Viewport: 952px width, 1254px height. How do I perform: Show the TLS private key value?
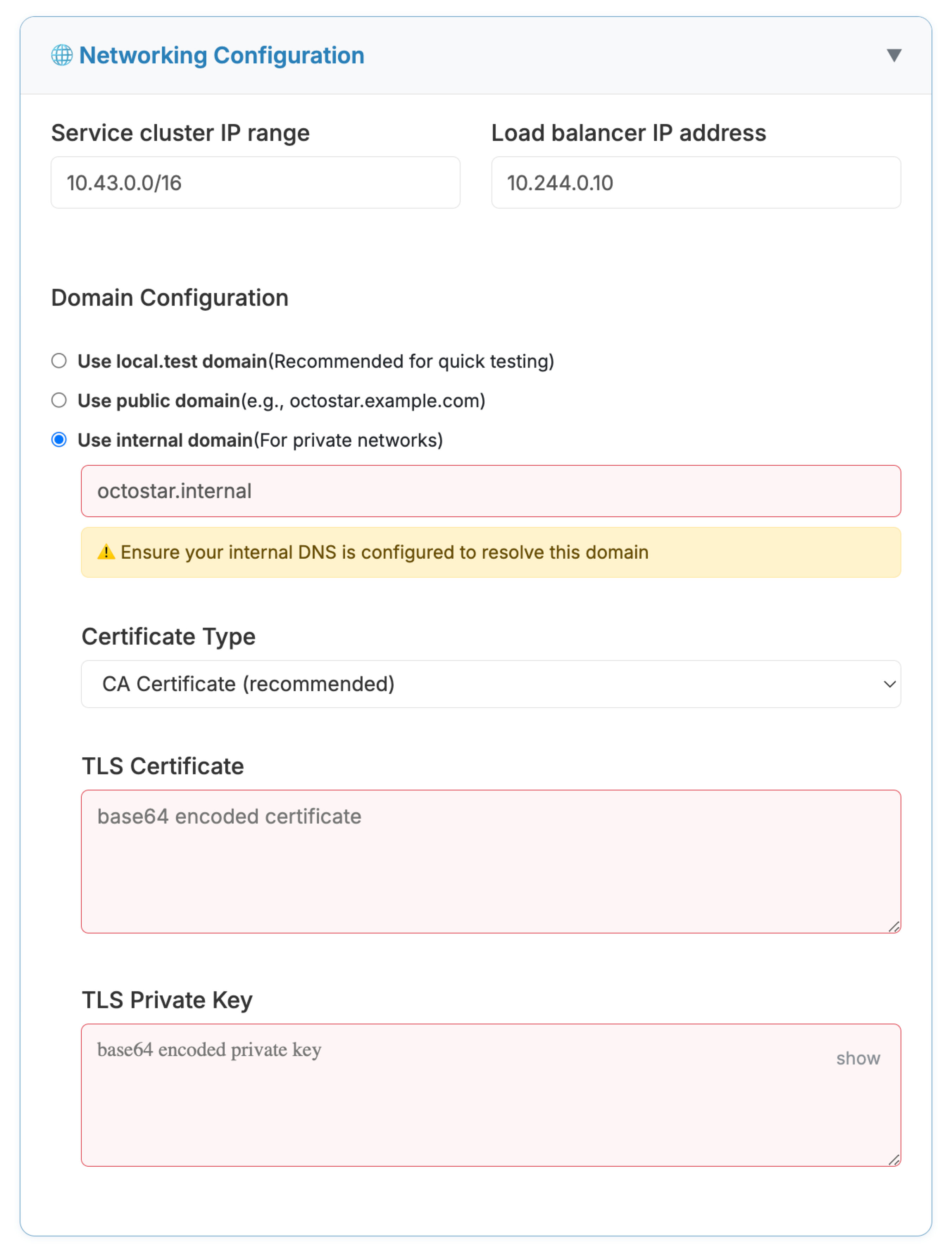(857, 1058)
